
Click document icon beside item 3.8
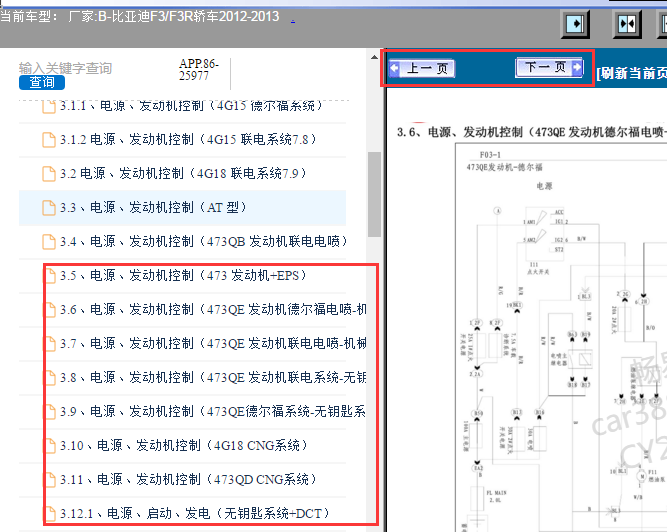[50, 378]
